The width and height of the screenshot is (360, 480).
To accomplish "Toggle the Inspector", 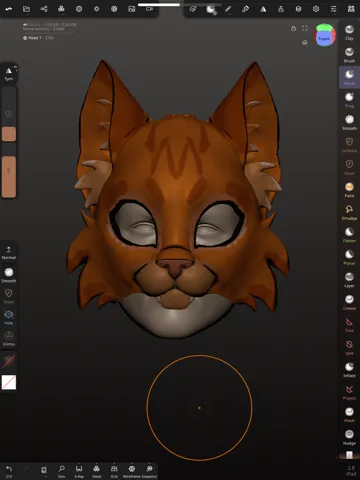I will 149,471.
